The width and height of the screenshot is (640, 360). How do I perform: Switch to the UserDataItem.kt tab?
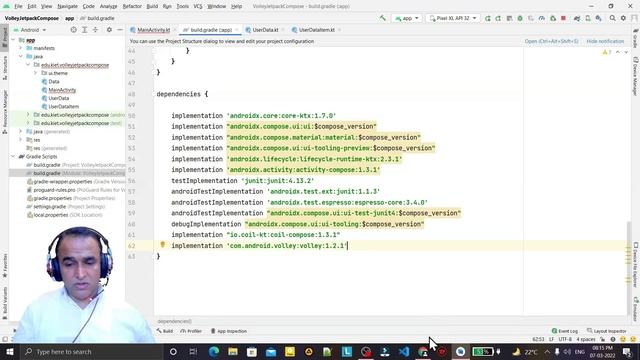[x=316, y=30]
